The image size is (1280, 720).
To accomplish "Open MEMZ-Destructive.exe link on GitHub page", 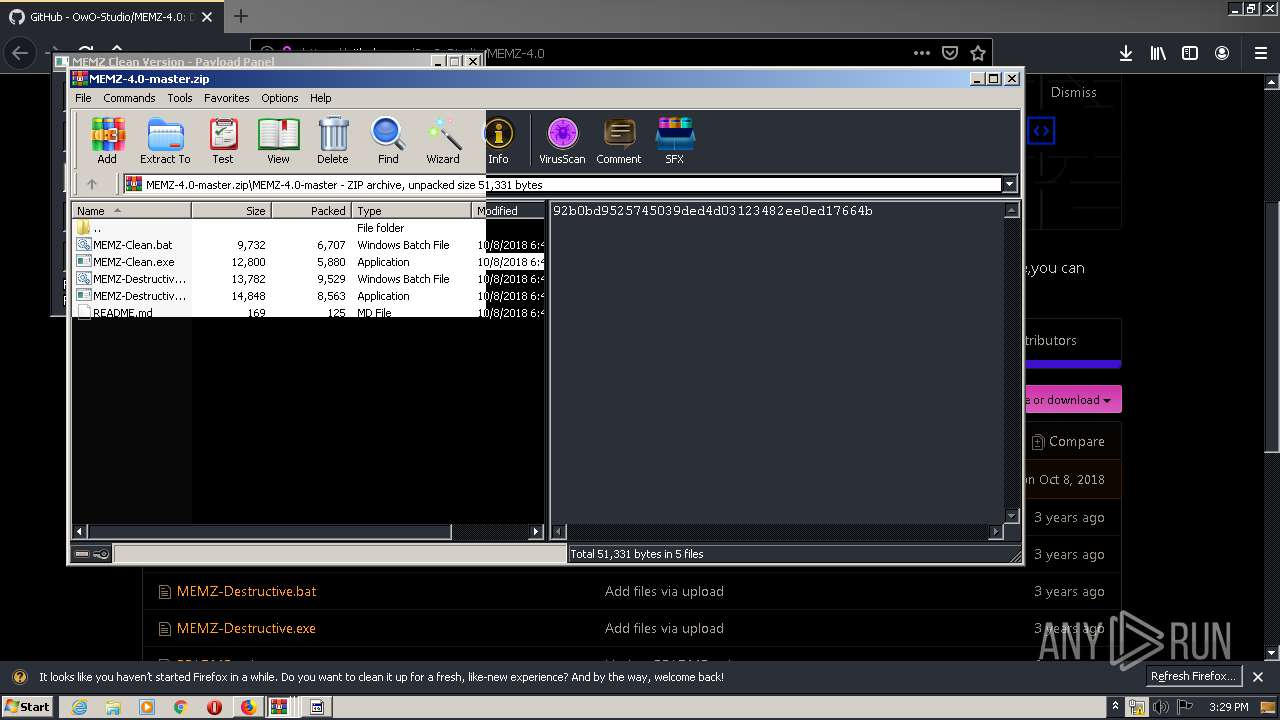I will click(x=246, y=628).
